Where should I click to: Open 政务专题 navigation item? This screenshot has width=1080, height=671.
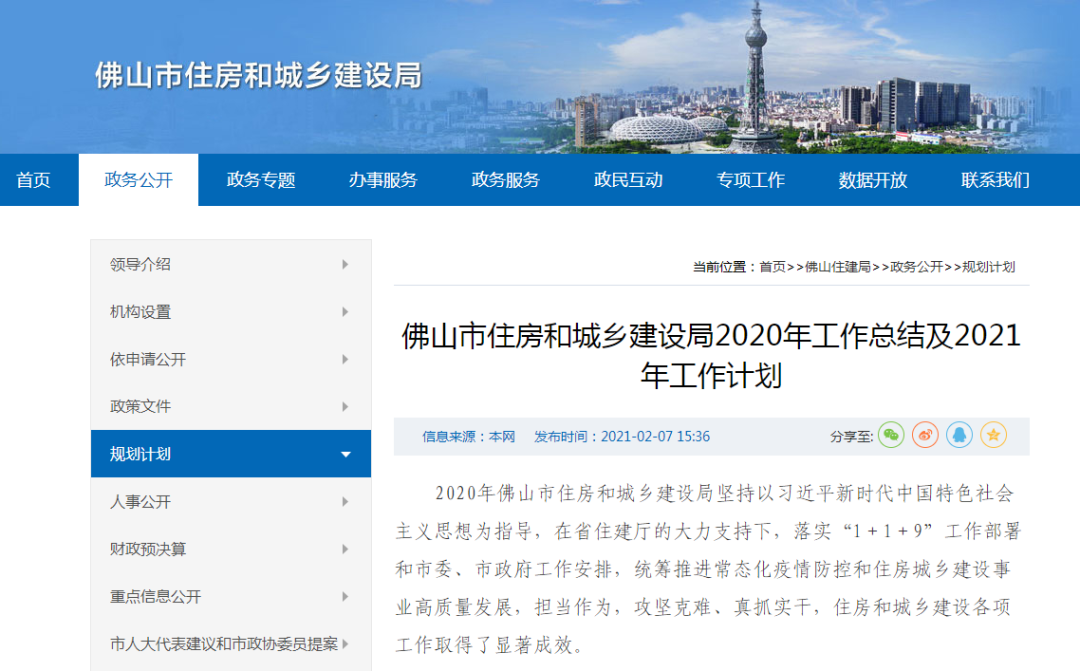tap(261, 180)
